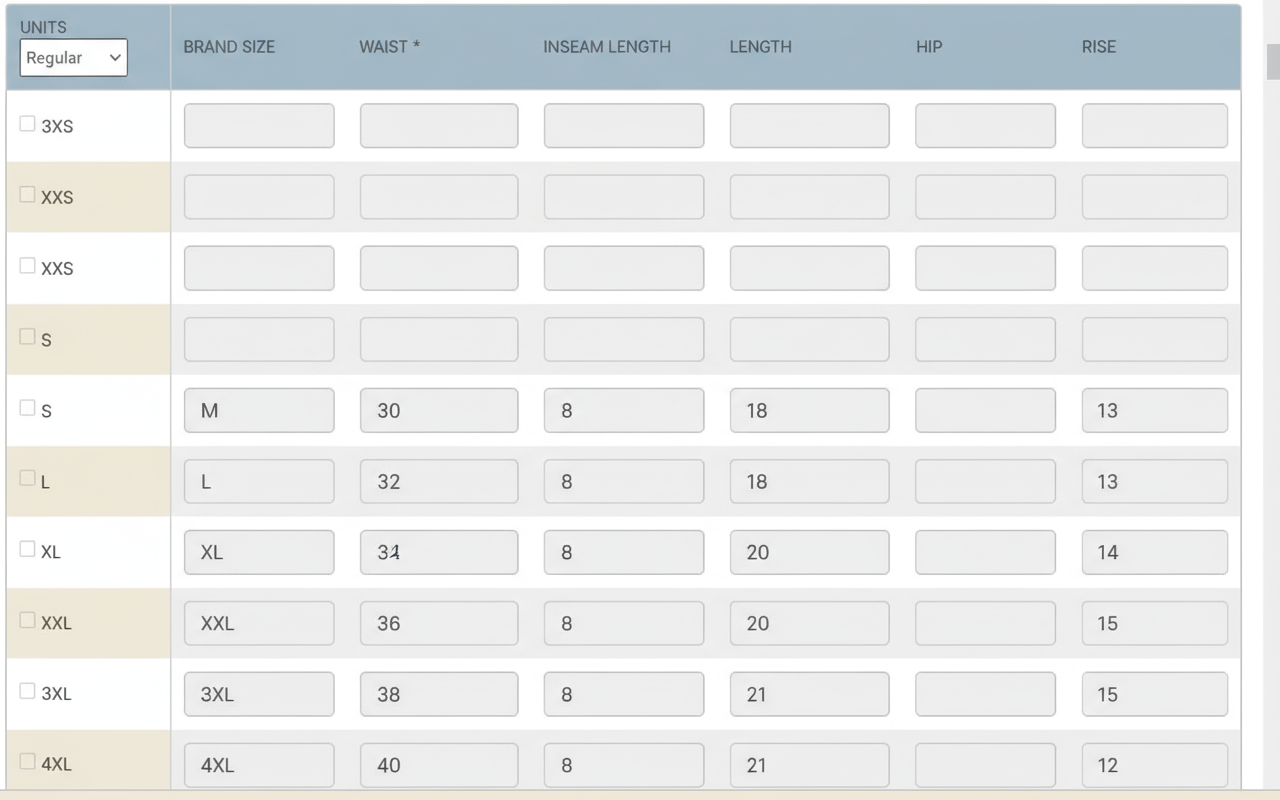Edit the inseam field in the XL row

coord(624,552)
